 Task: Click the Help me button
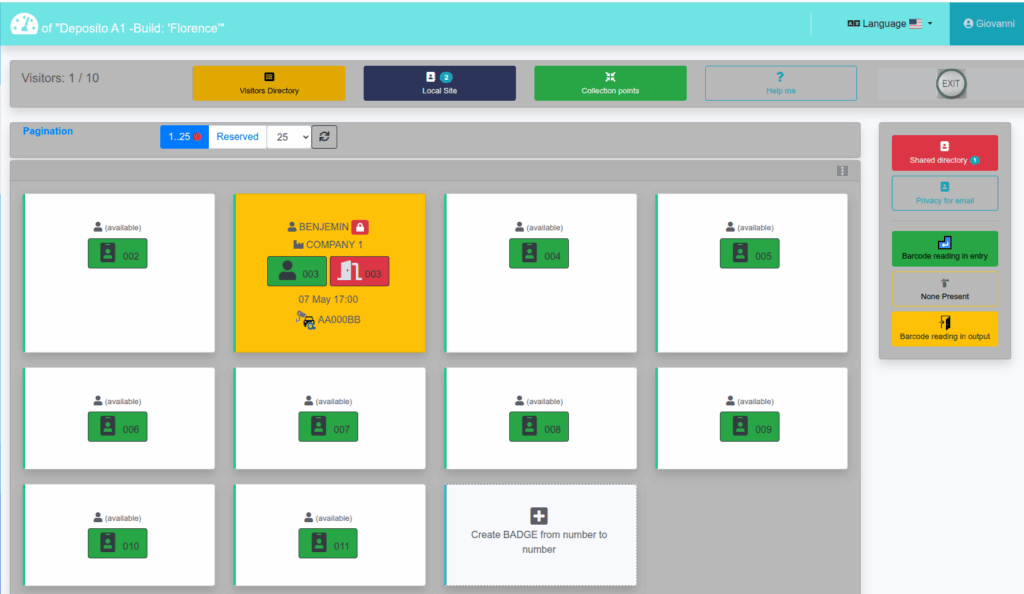[x=780, y=83]
